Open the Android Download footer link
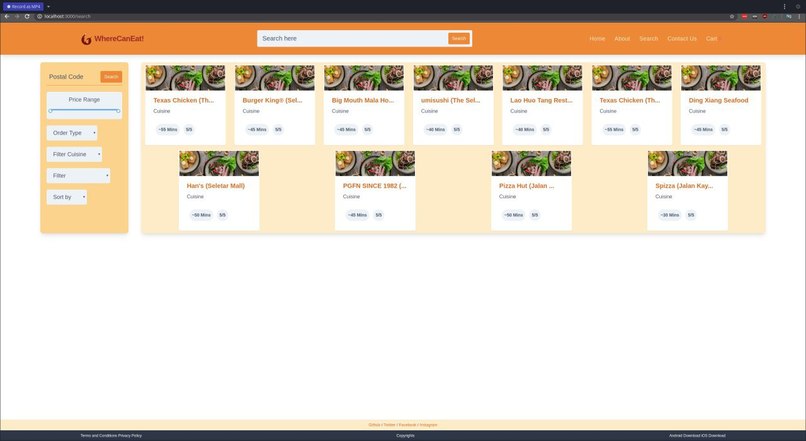Image resolution: width=806 pixels, height=441 pixels. (x=685, y=436)
